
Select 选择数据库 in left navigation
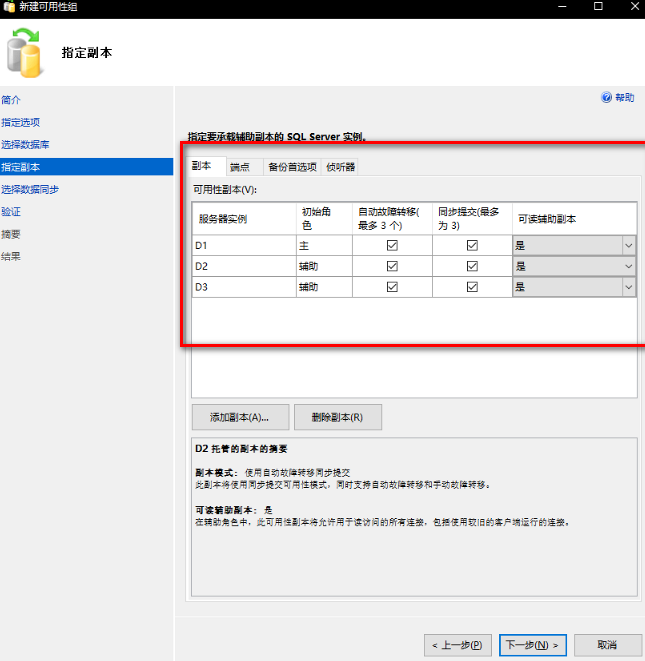(25, 144)
